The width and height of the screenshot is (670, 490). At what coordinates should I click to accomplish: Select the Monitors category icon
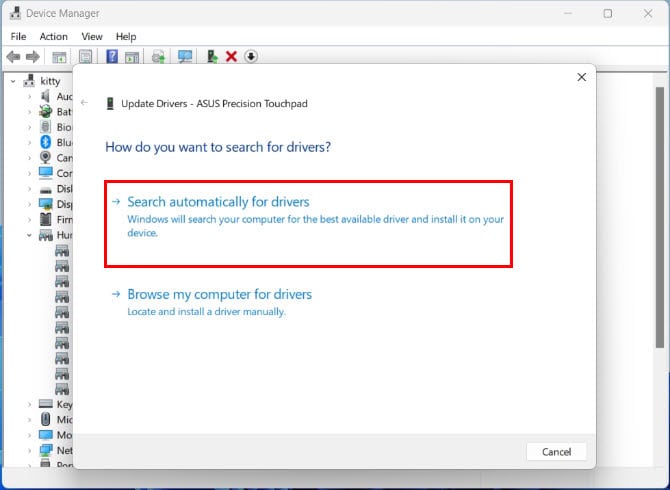click(x=45, y=434)
